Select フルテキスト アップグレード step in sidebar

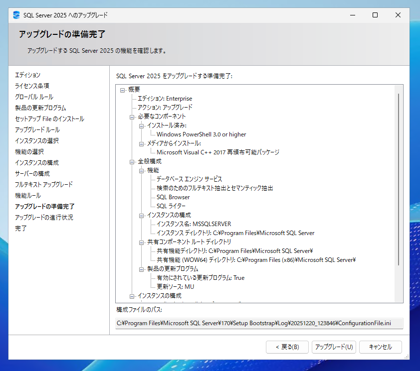44,185
